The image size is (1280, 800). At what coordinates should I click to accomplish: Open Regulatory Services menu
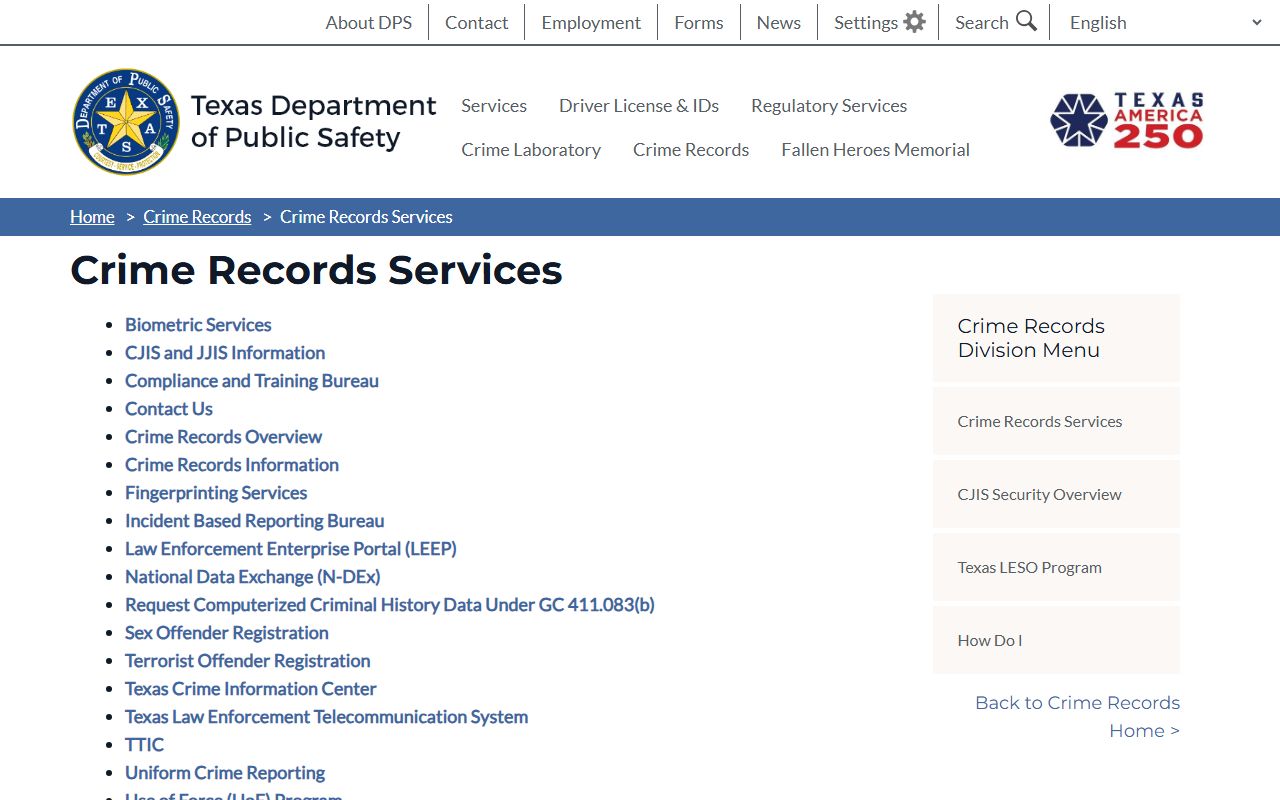click(x=829, y=105)
